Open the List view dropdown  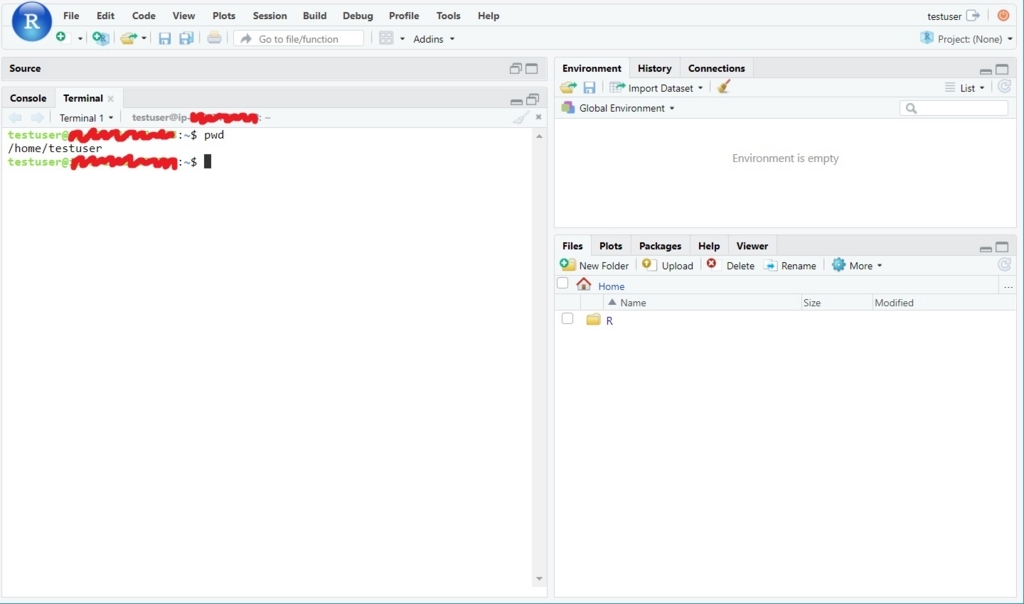click(965, 87)
